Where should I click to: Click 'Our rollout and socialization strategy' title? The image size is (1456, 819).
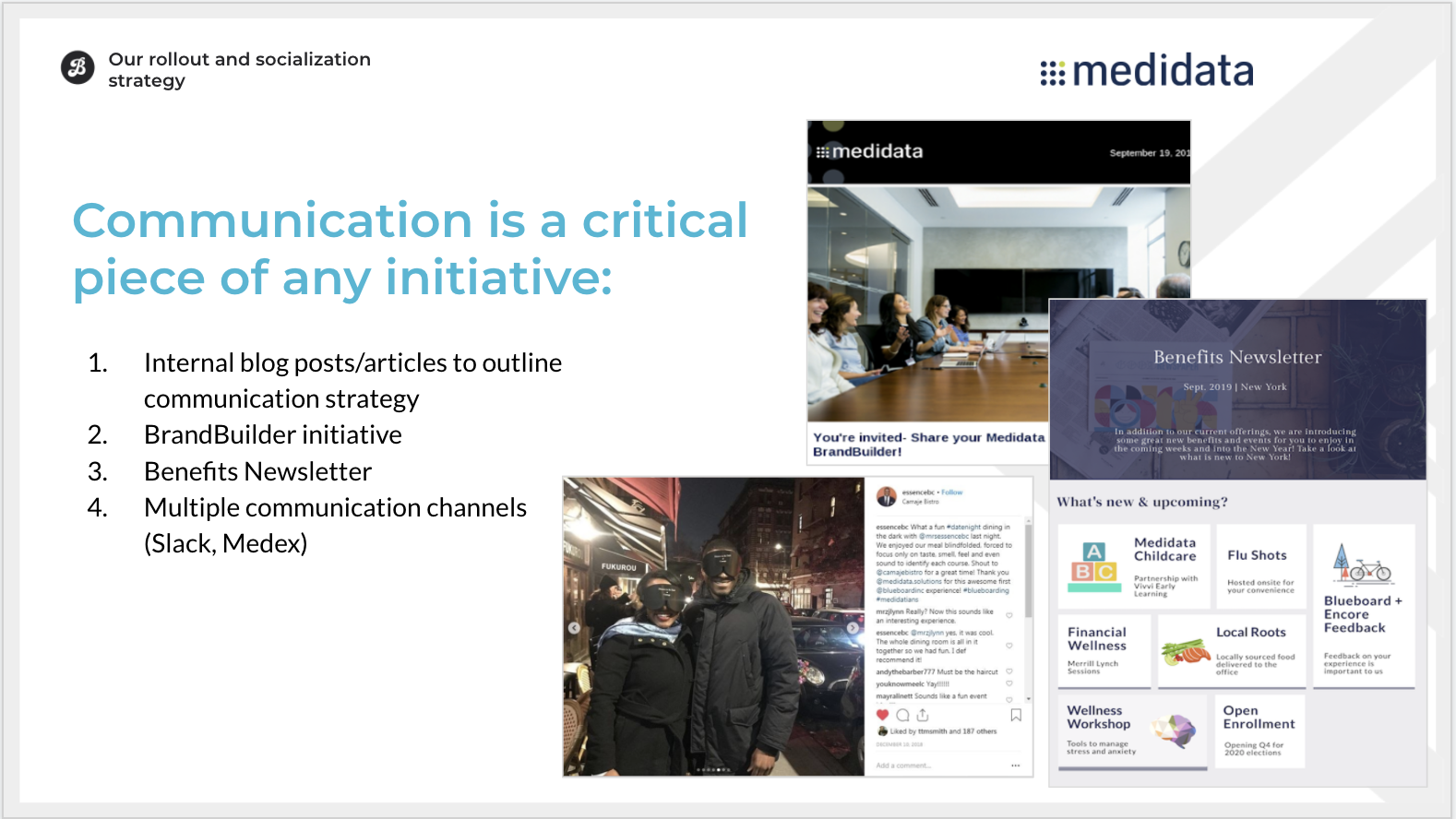point(239,70)
